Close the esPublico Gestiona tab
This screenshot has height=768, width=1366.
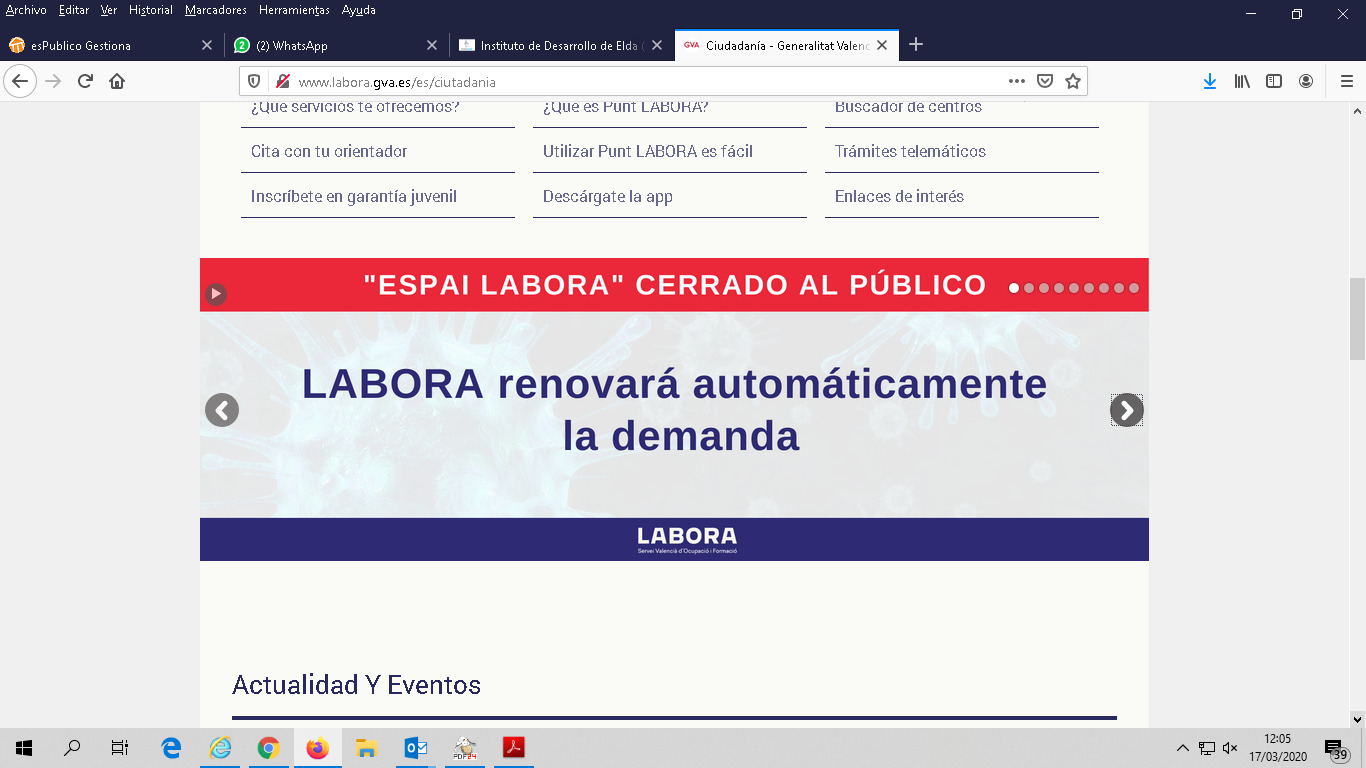pyautogui.click(x=207, y=45)
